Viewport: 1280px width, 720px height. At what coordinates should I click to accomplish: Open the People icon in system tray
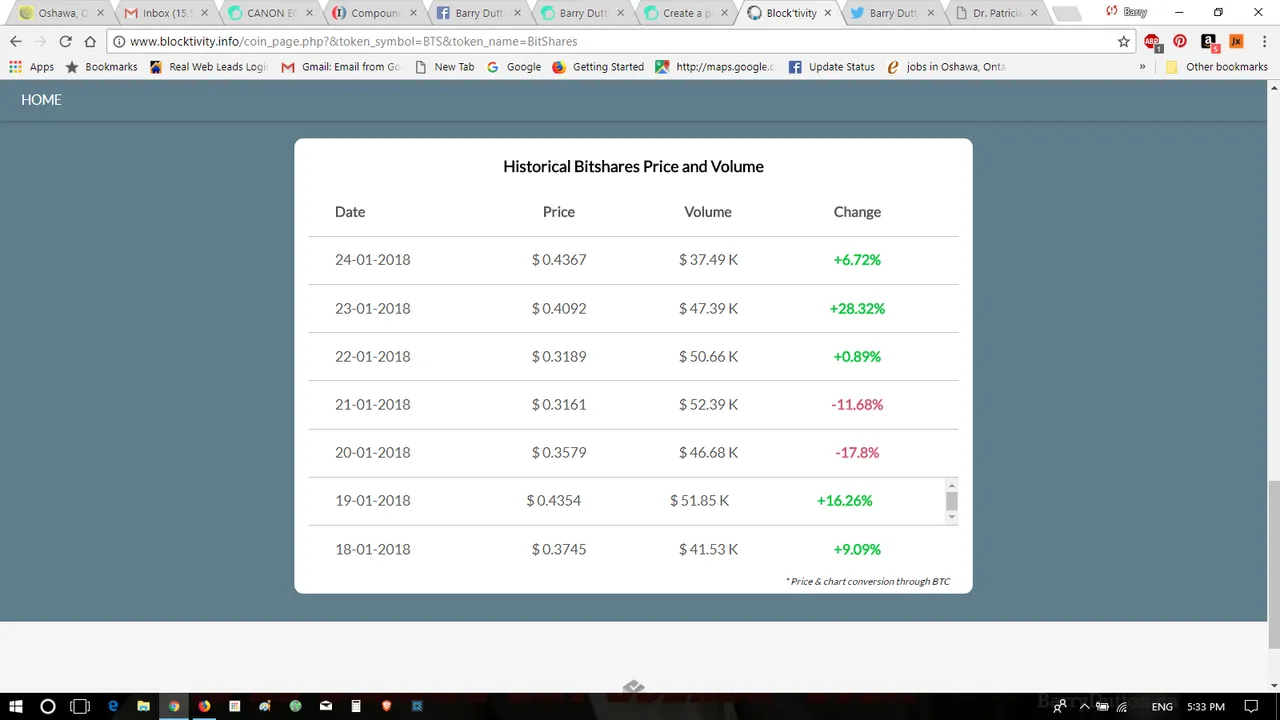coord(1060,707)
